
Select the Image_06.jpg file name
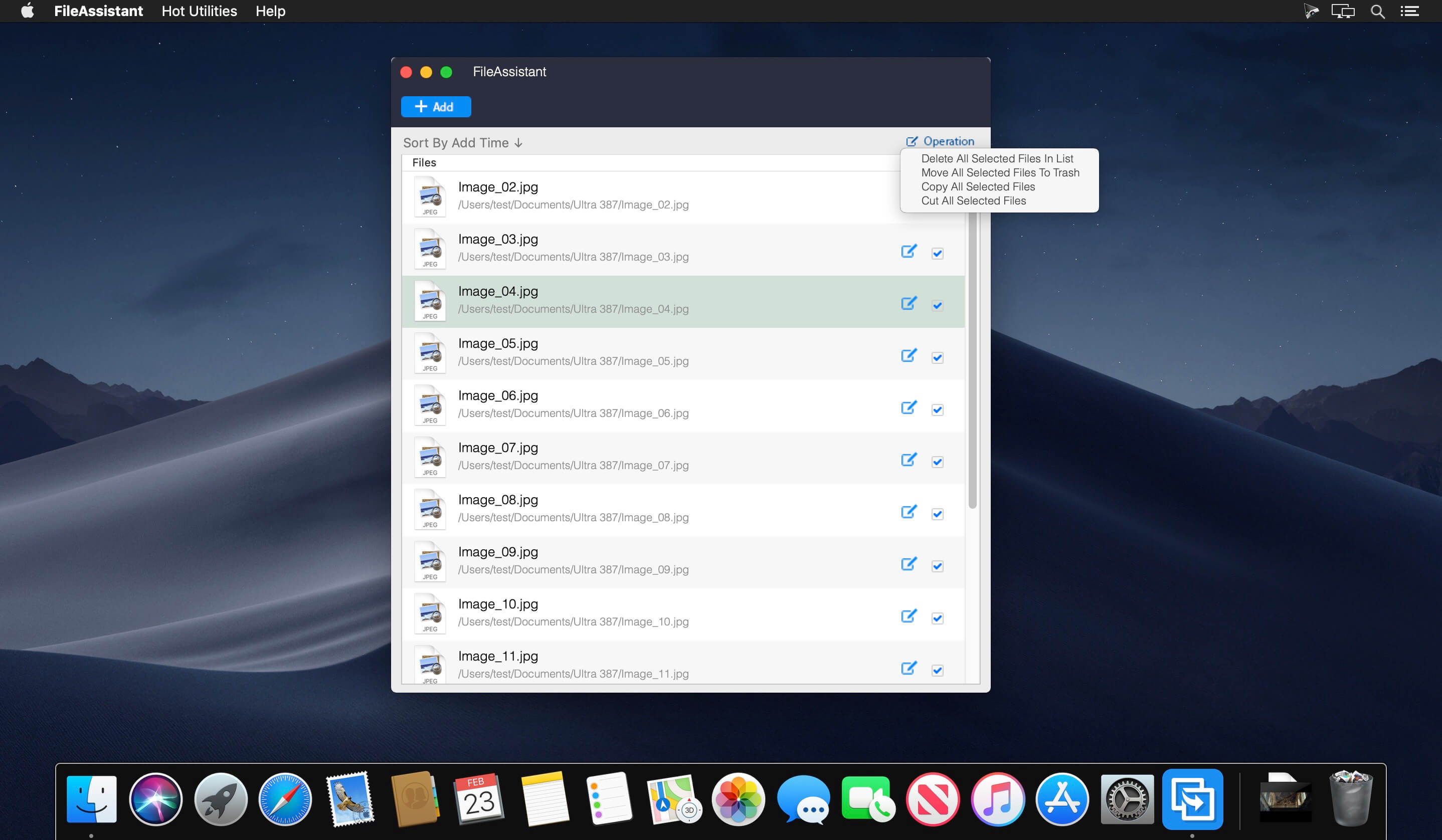point(498,395)
